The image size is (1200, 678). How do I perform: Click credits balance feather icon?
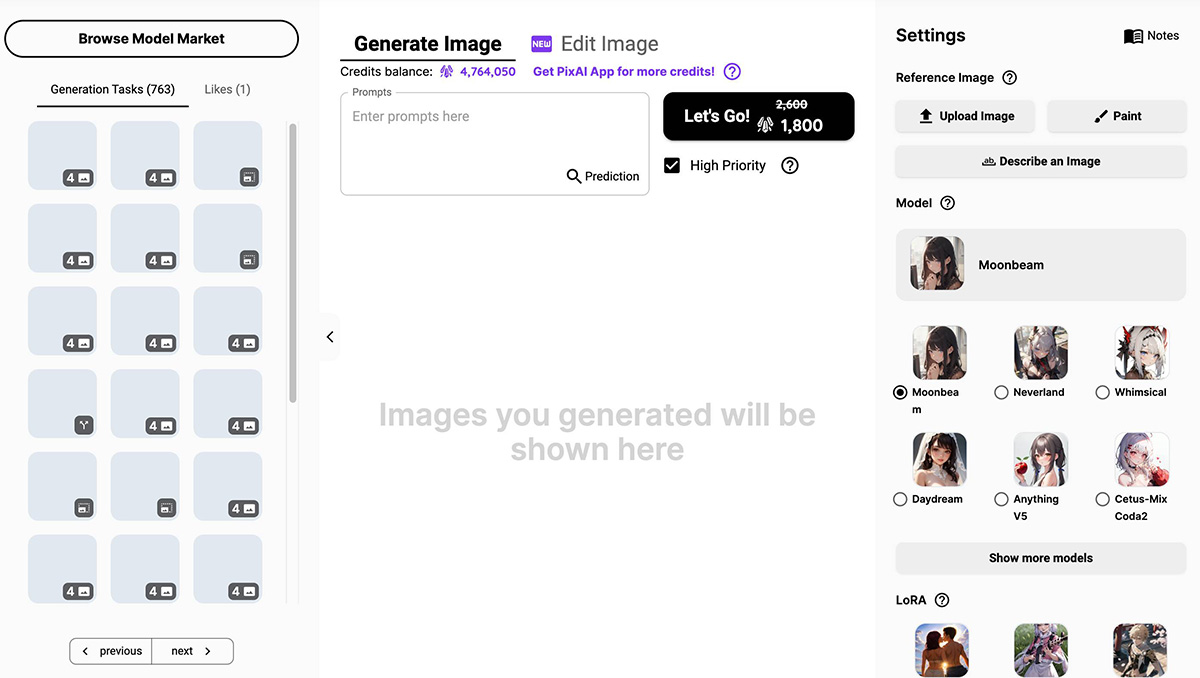(x=447, y=72)
